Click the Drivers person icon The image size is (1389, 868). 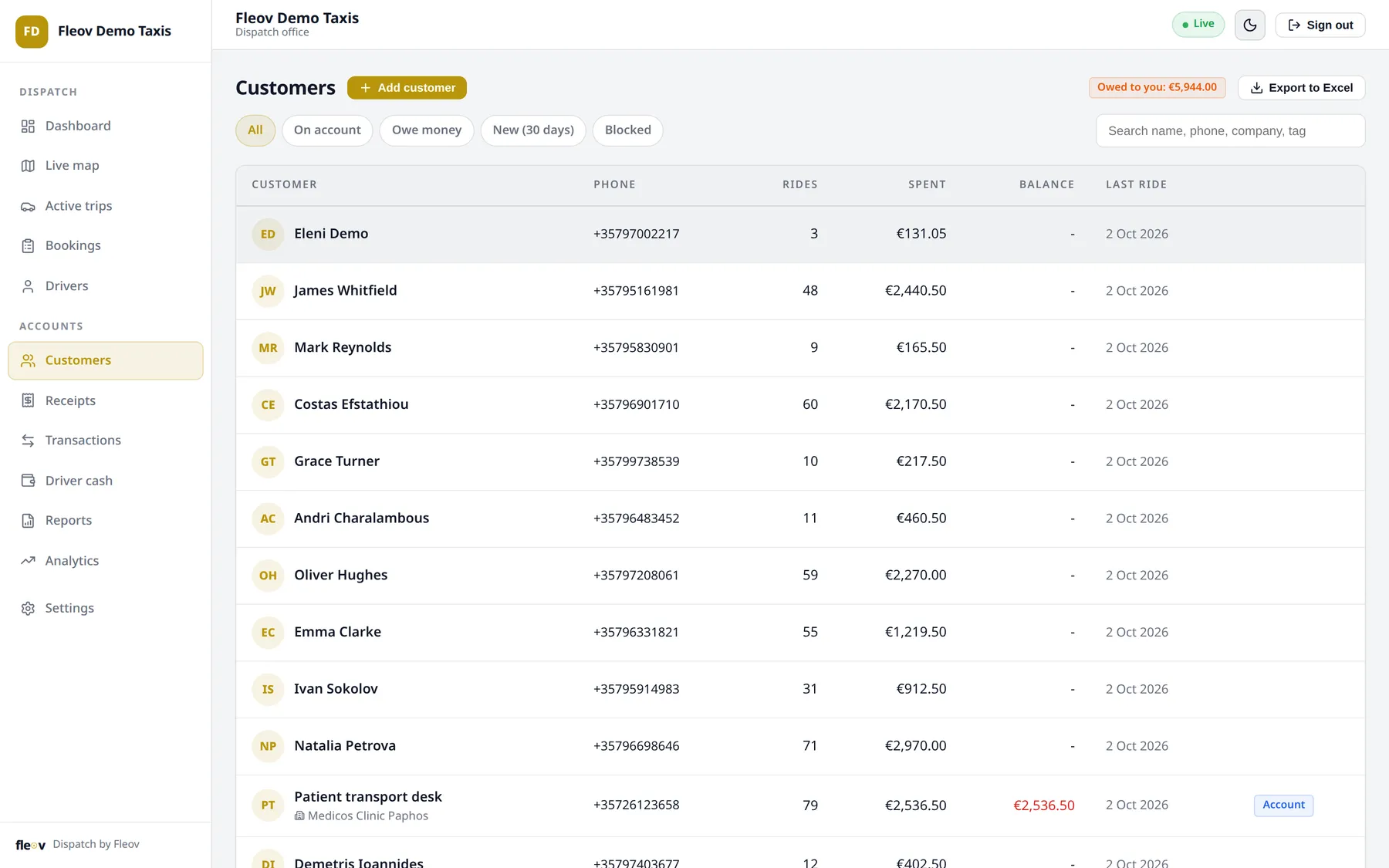coord(28,286)
